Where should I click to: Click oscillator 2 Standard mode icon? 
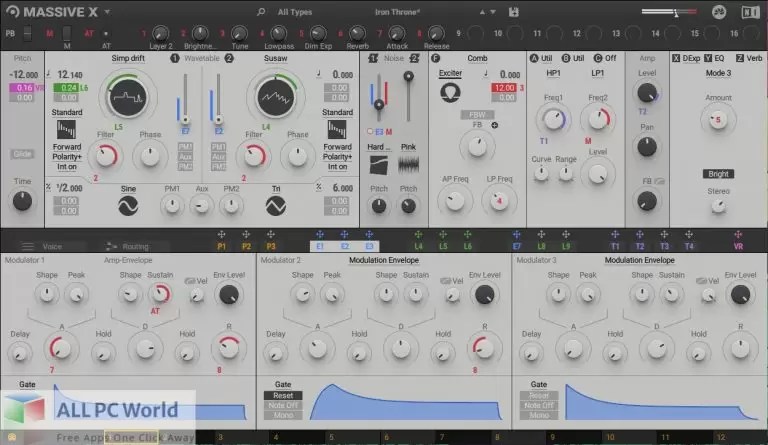pos(336,130)
